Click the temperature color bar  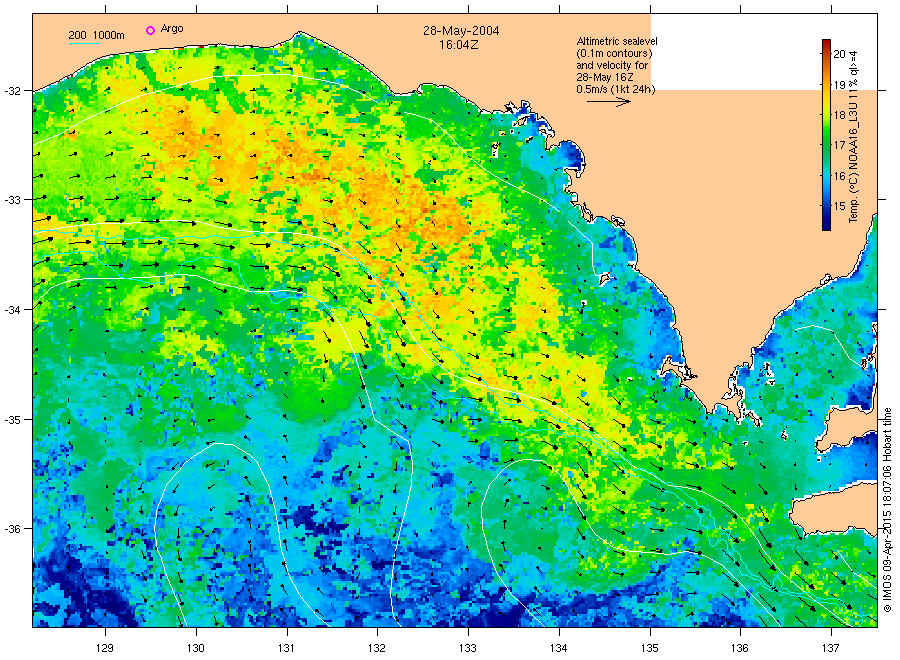(x=826, y=135)
